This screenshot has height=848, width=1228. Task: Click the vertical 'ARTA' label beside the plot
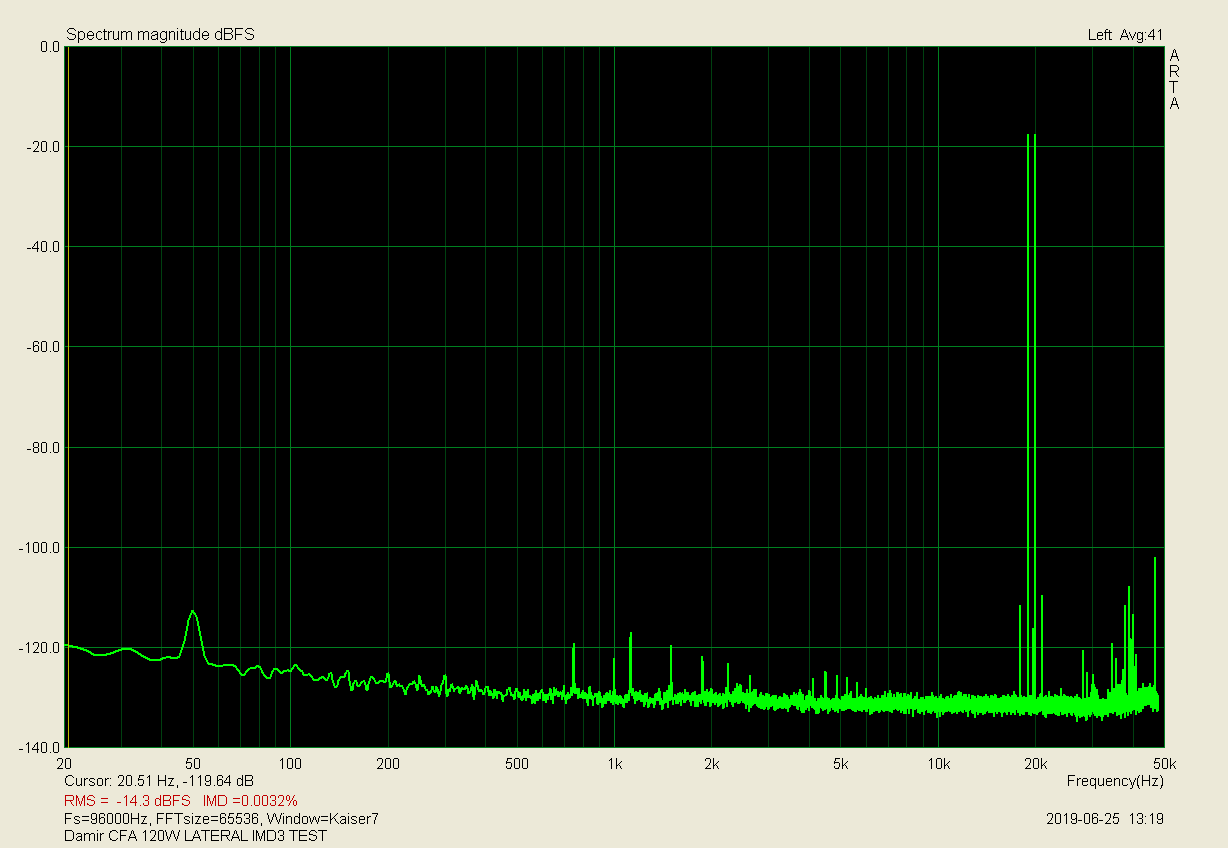(1174, 79)
